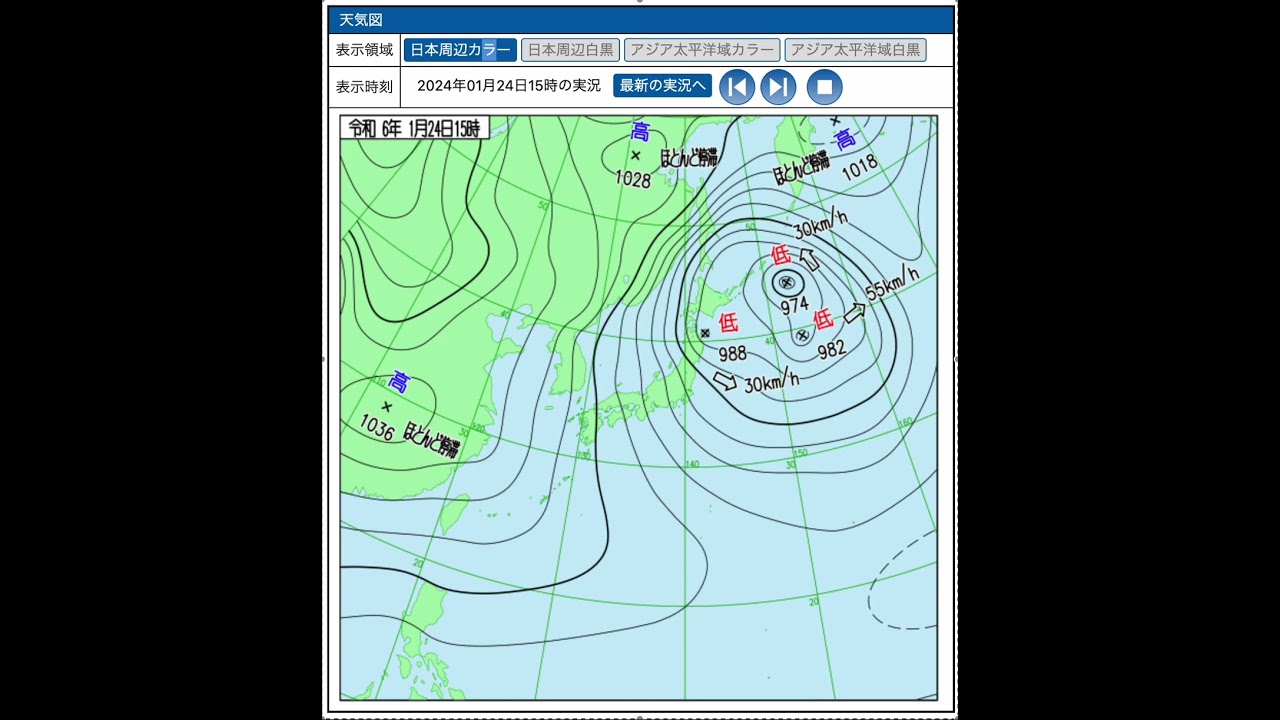Click the 982 low pressure value
The image size is (1280, 720).
pyautogui.click(x=832, y=348)
